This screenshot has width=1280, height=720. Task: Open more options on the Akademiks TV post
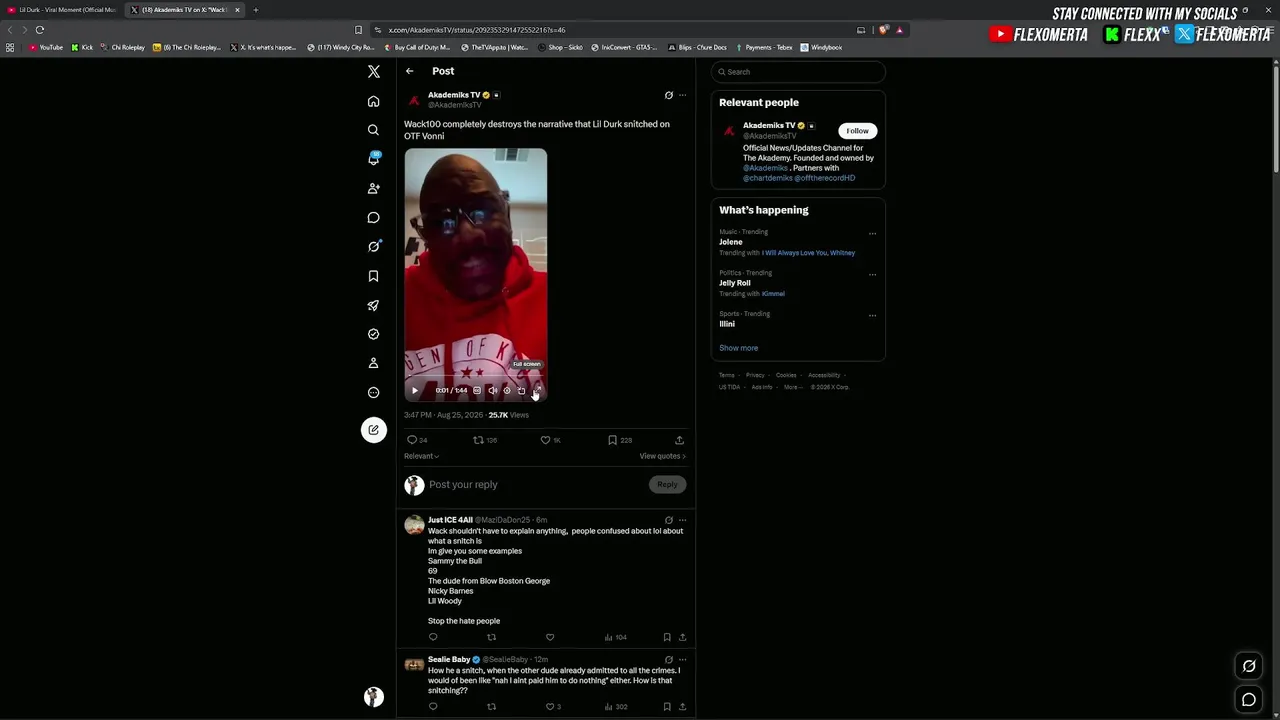point(683,95)
